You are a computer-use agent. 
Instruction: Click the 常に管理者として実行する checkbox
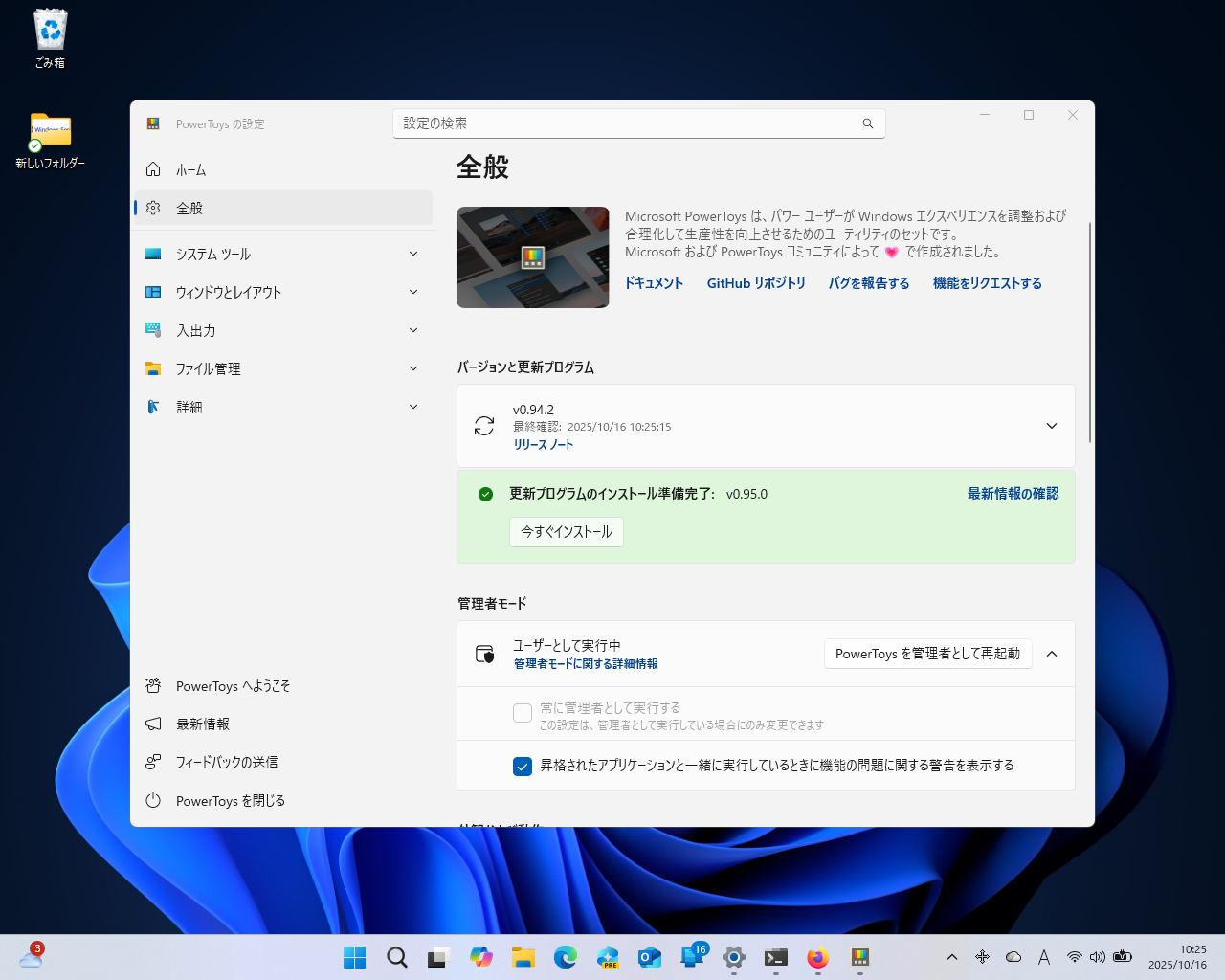point(523,712)
